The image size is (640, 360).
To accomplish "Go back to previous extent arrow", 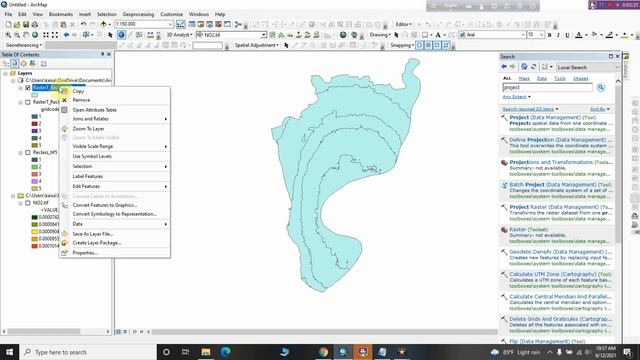I will (66, 35).
